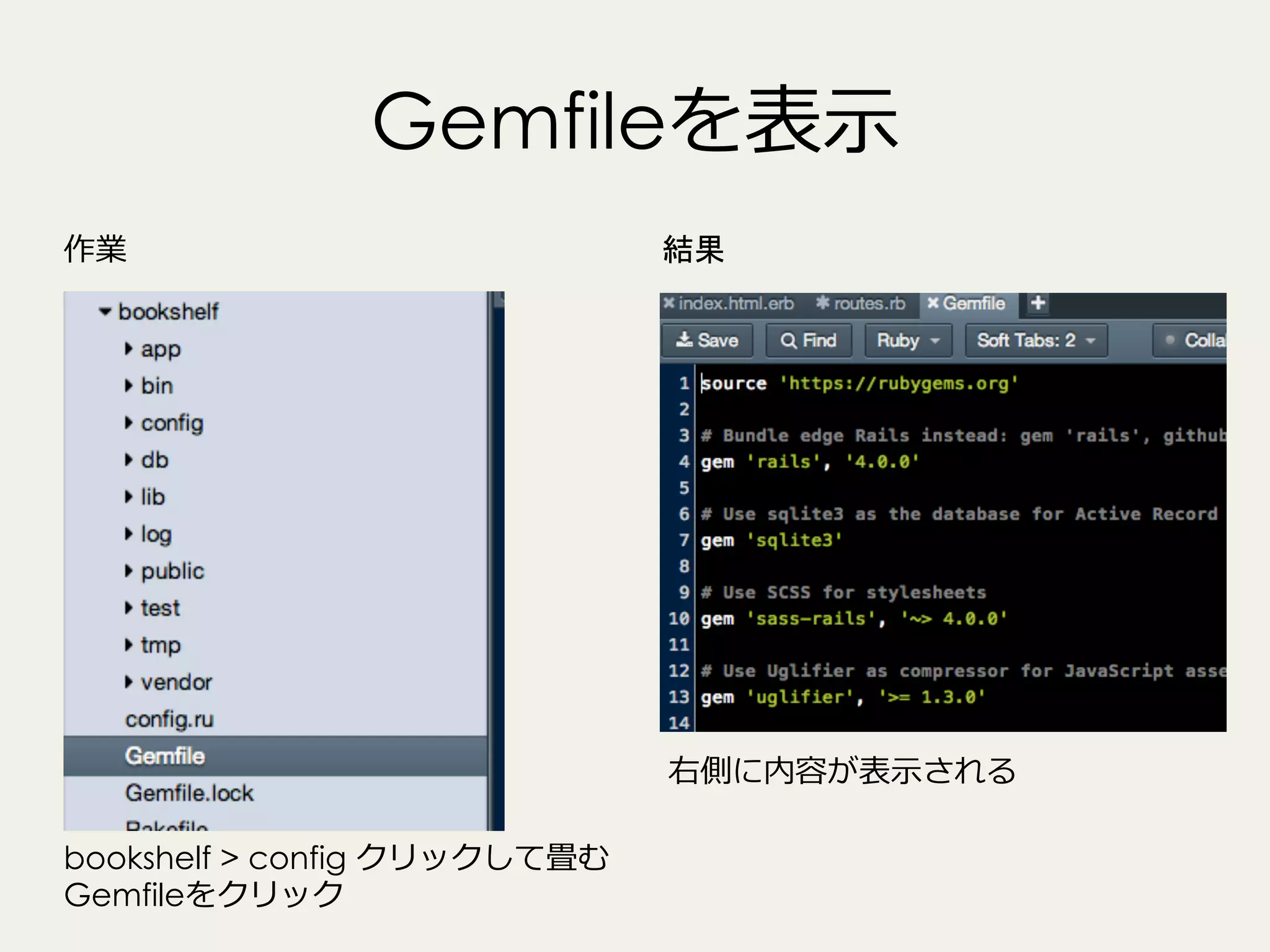Screen dimensions: 1270x952
Task: Click the gem 'rails', '4.0.0' line
Action: tap(810, 462)
